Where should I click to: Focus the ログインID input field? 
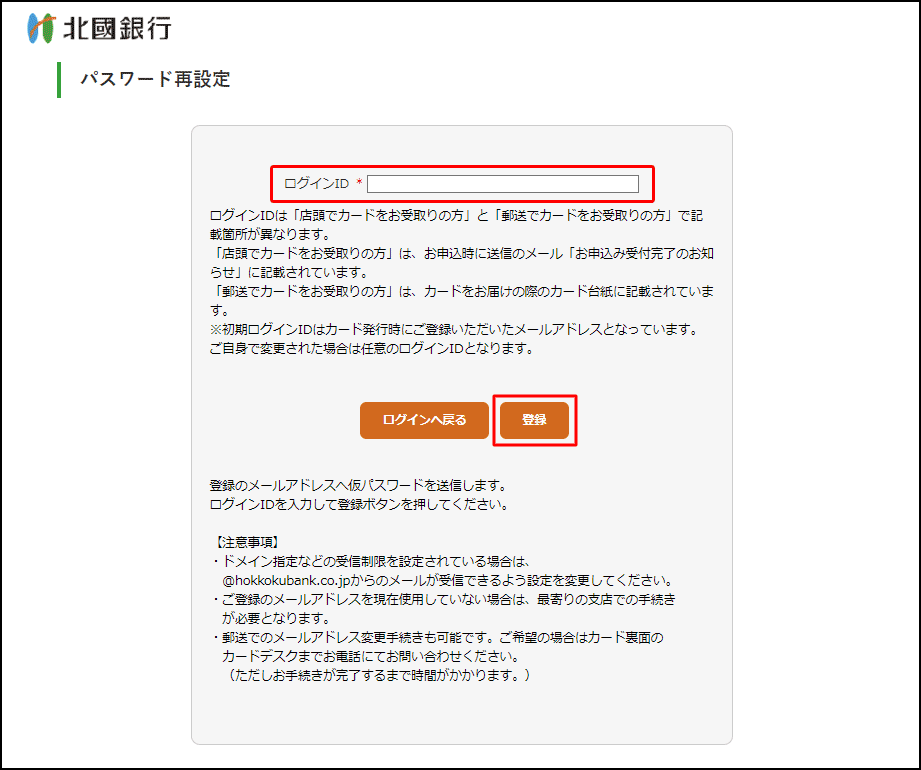pyautogui.click(x=503, y=184)
